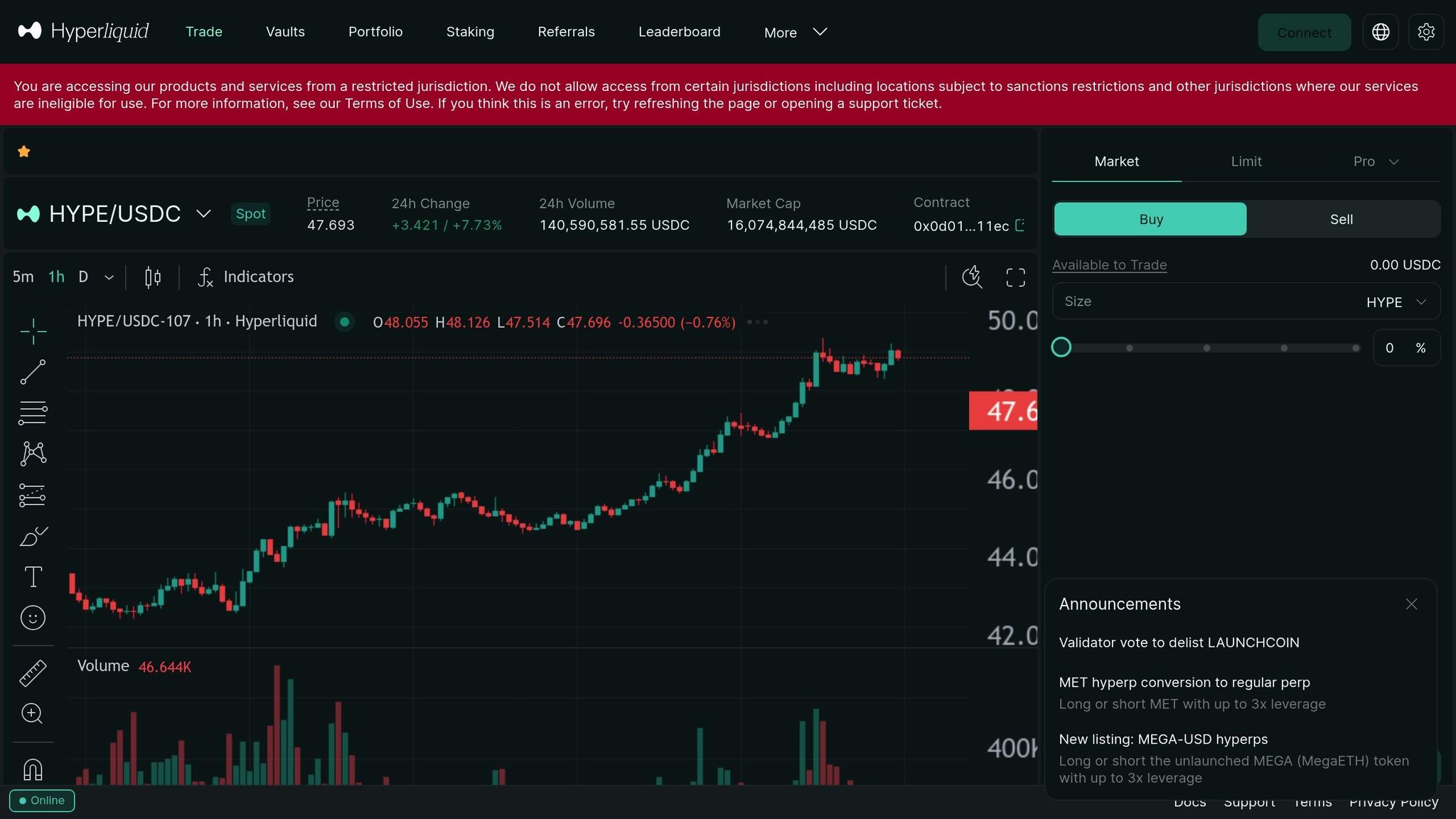Enter fullscreen chart mode

[x=1015, y=277]
